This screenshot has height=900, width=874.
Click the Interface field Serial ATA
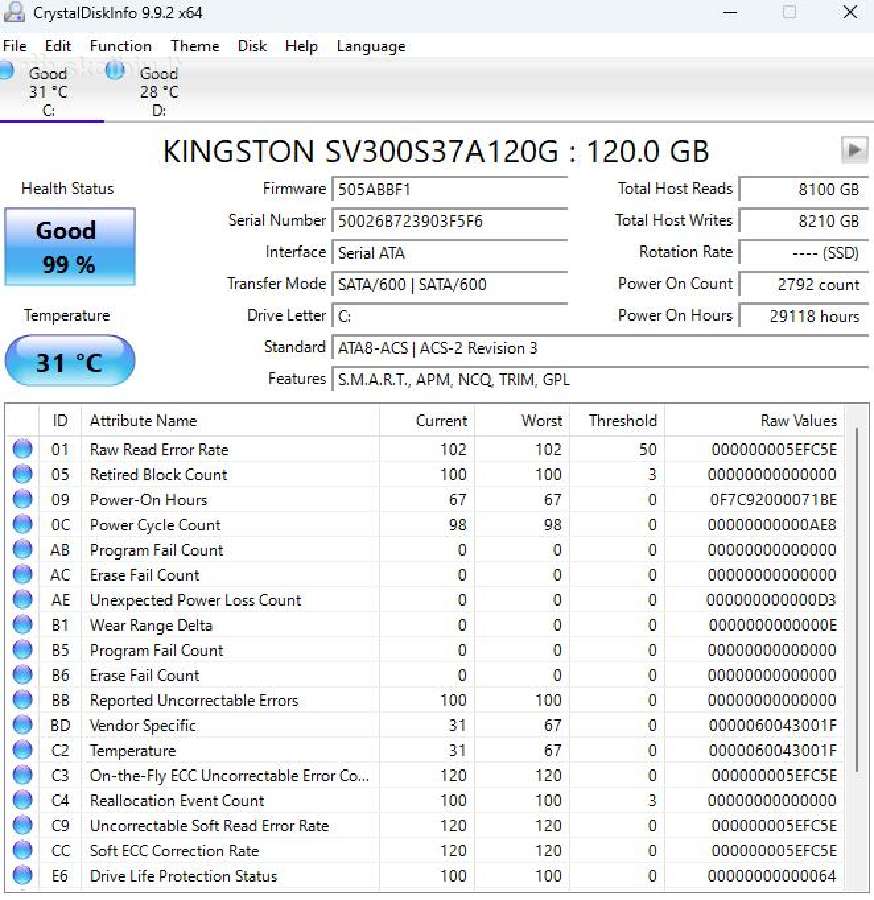(450, 253)
